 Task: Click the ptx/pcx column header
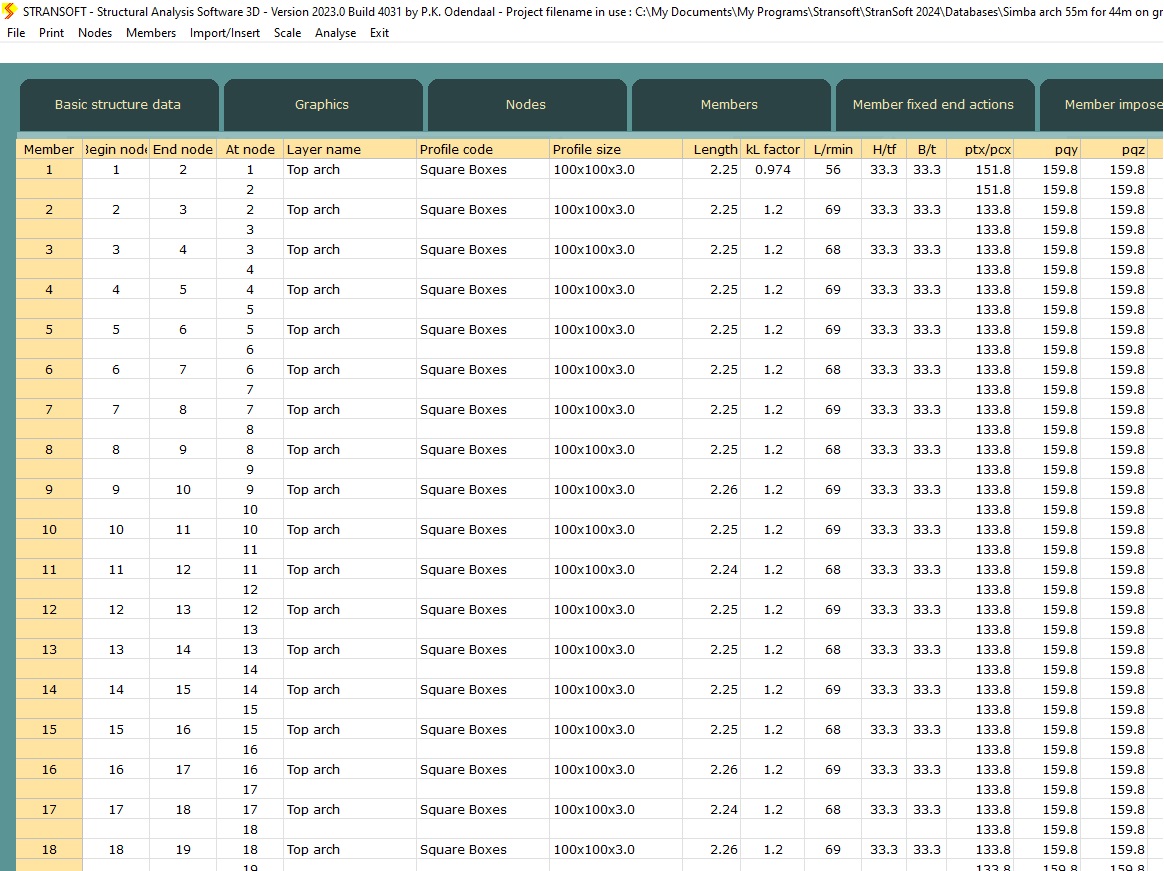pyautogui.click(x=981, y=149)
